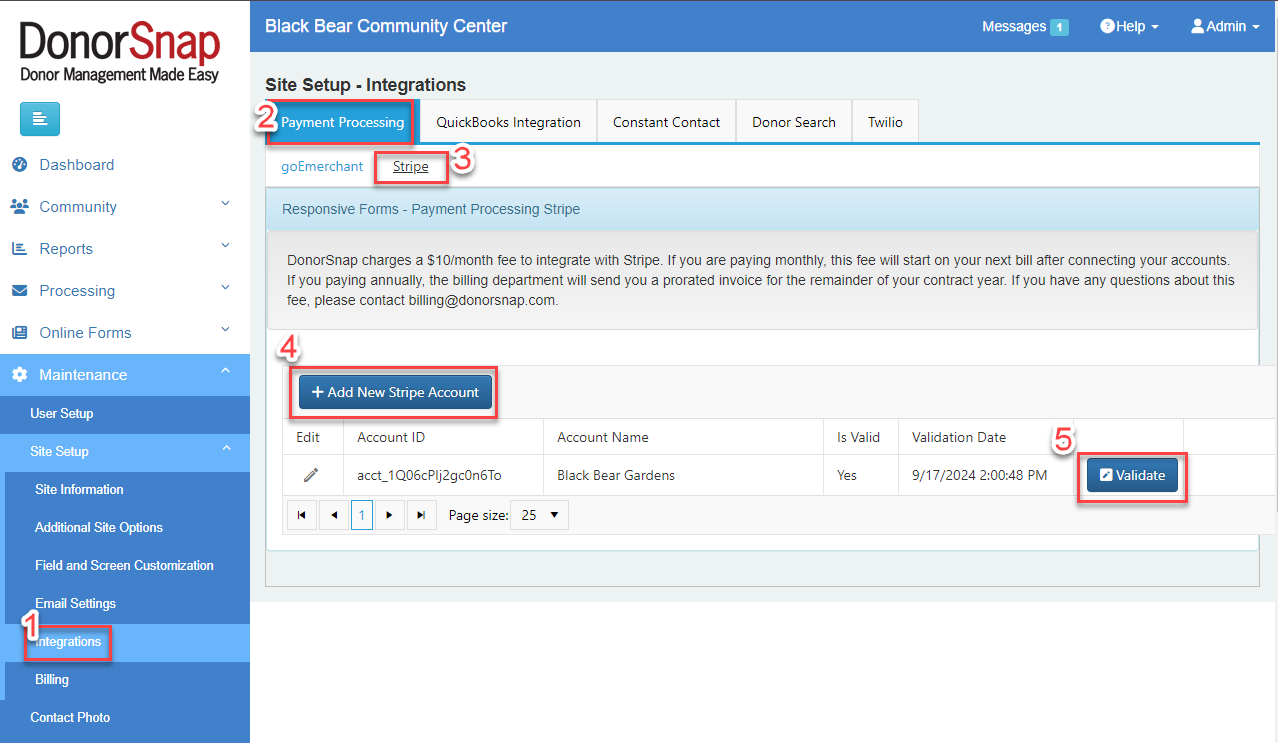Select page 1 in the pager
The height and width of the screenshot is (743, 1278).
[x=362, y=516]
